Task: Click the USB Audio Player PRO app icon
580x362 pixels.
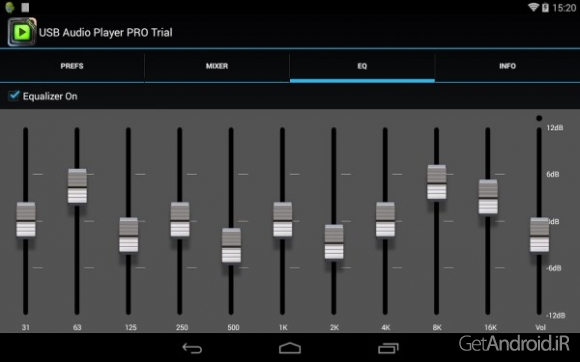Action: tap(22, 32)
